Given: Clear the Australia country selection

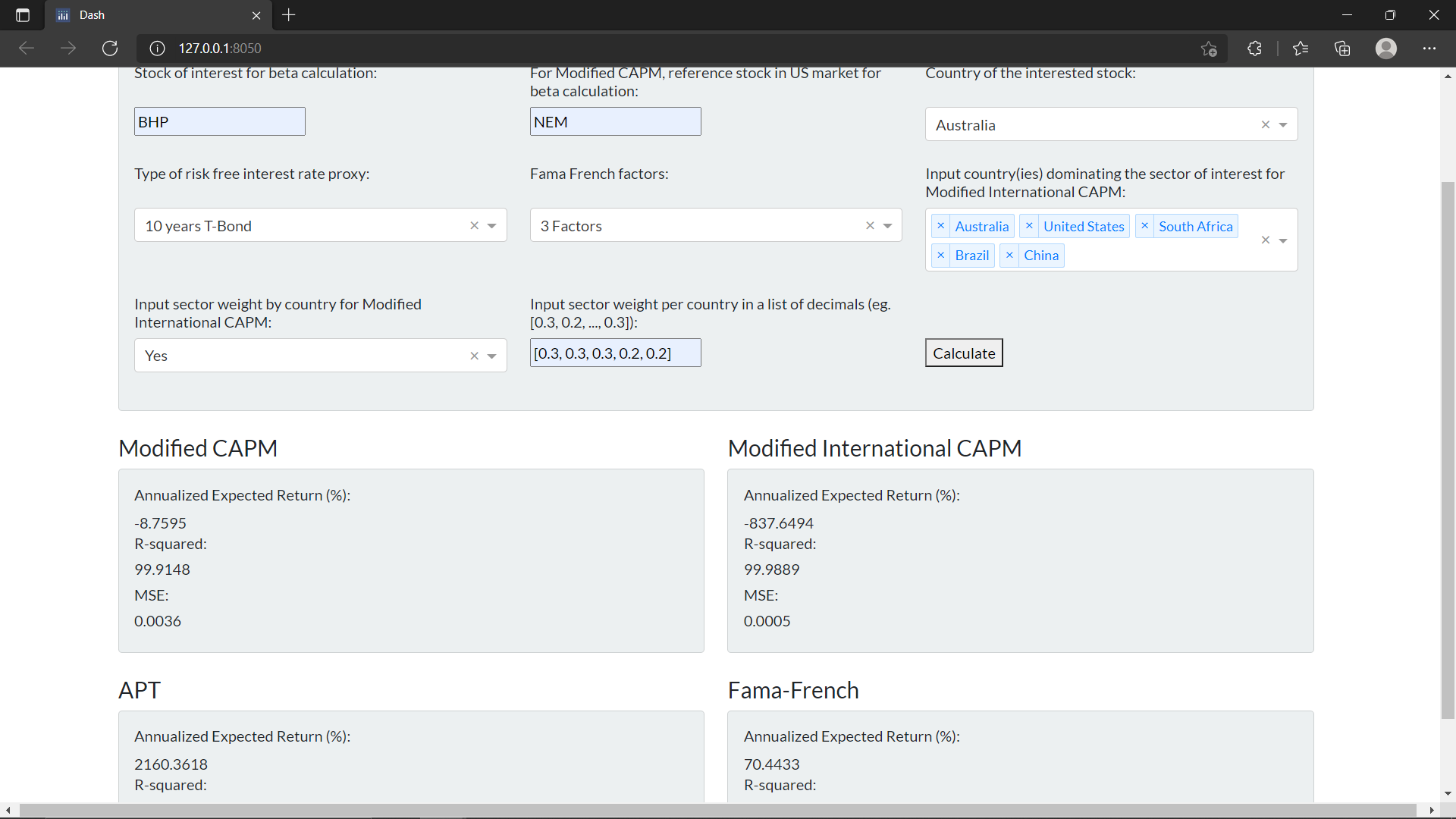Looking at the screenshot, I should click(x=1265, y=124).
